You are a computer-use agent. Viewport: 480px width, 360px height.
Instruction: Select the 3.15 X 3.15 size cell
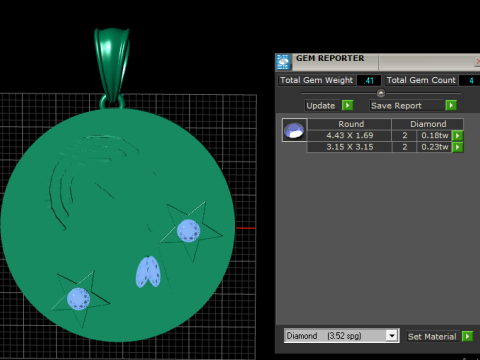tap(349, 147)
